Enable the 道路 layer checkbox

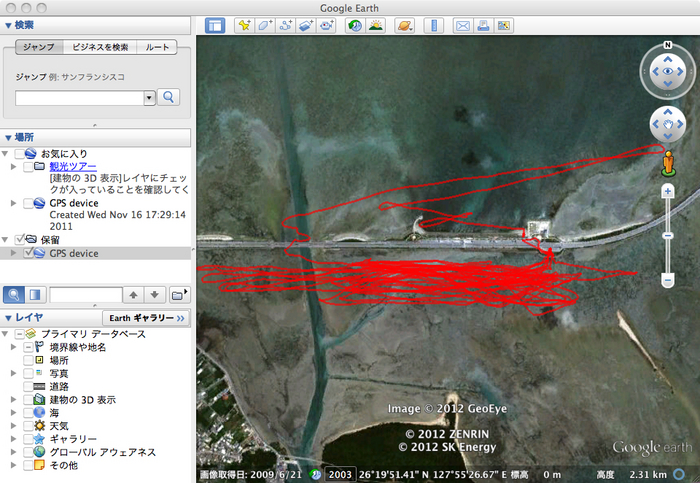[28, 387]
